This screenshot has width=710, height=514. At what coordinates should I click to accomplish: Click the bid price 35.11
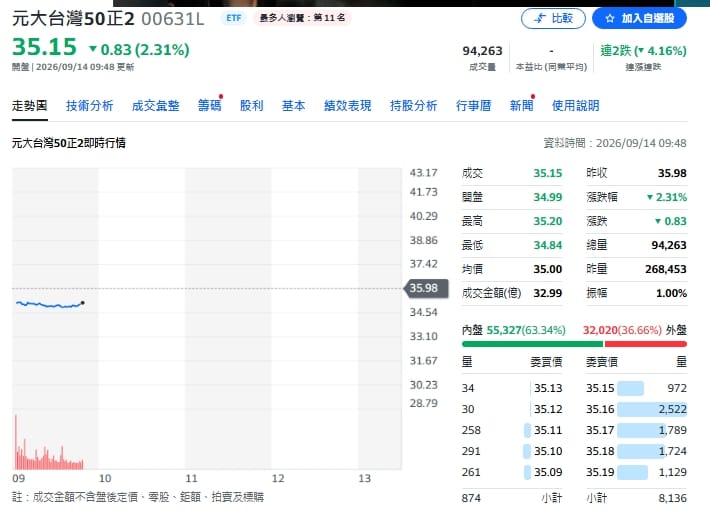(x=548, y=430)
